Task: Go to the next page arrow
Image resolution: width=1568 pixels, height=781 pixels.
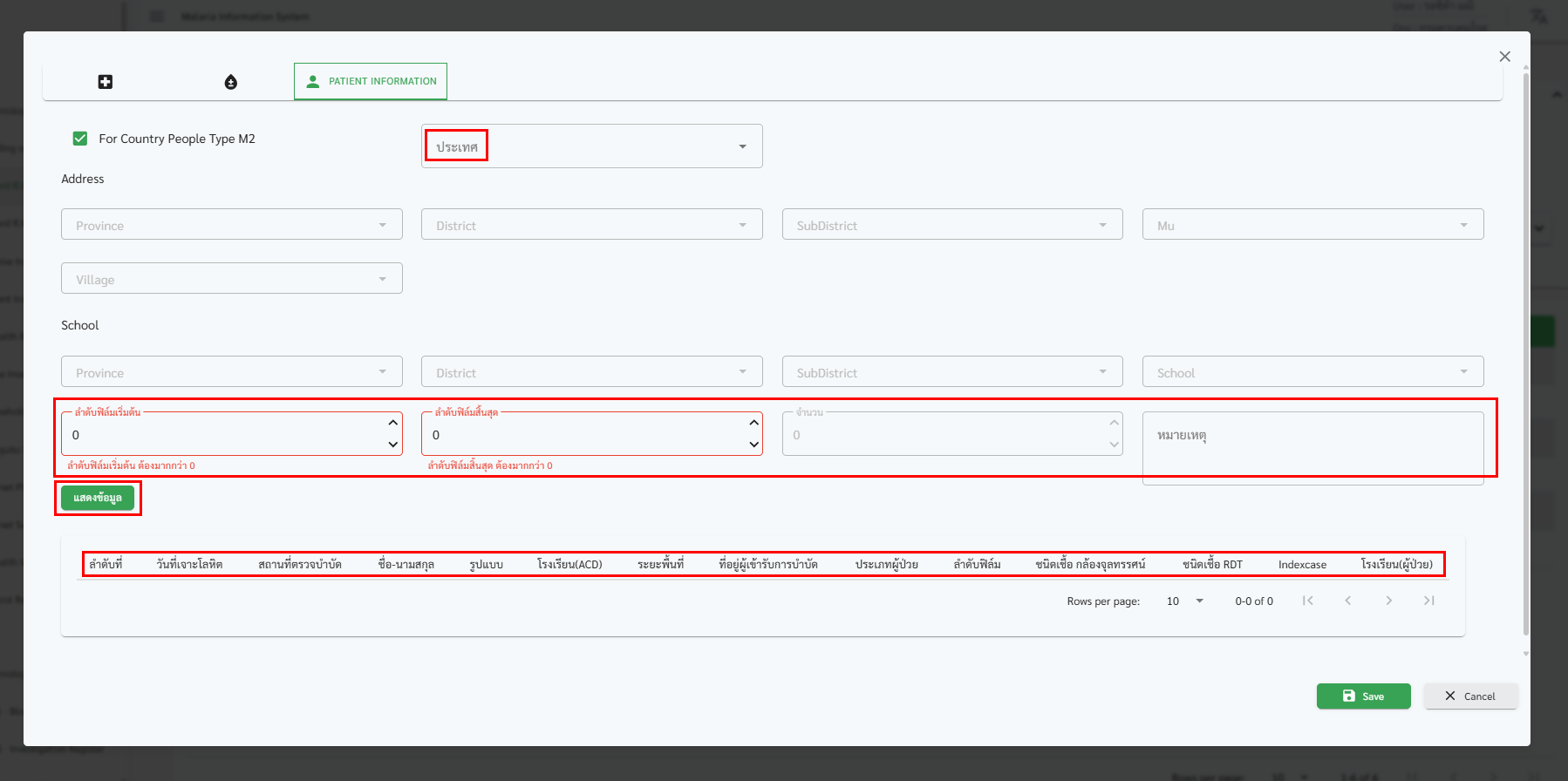Action: click(x=1388, y=601)
